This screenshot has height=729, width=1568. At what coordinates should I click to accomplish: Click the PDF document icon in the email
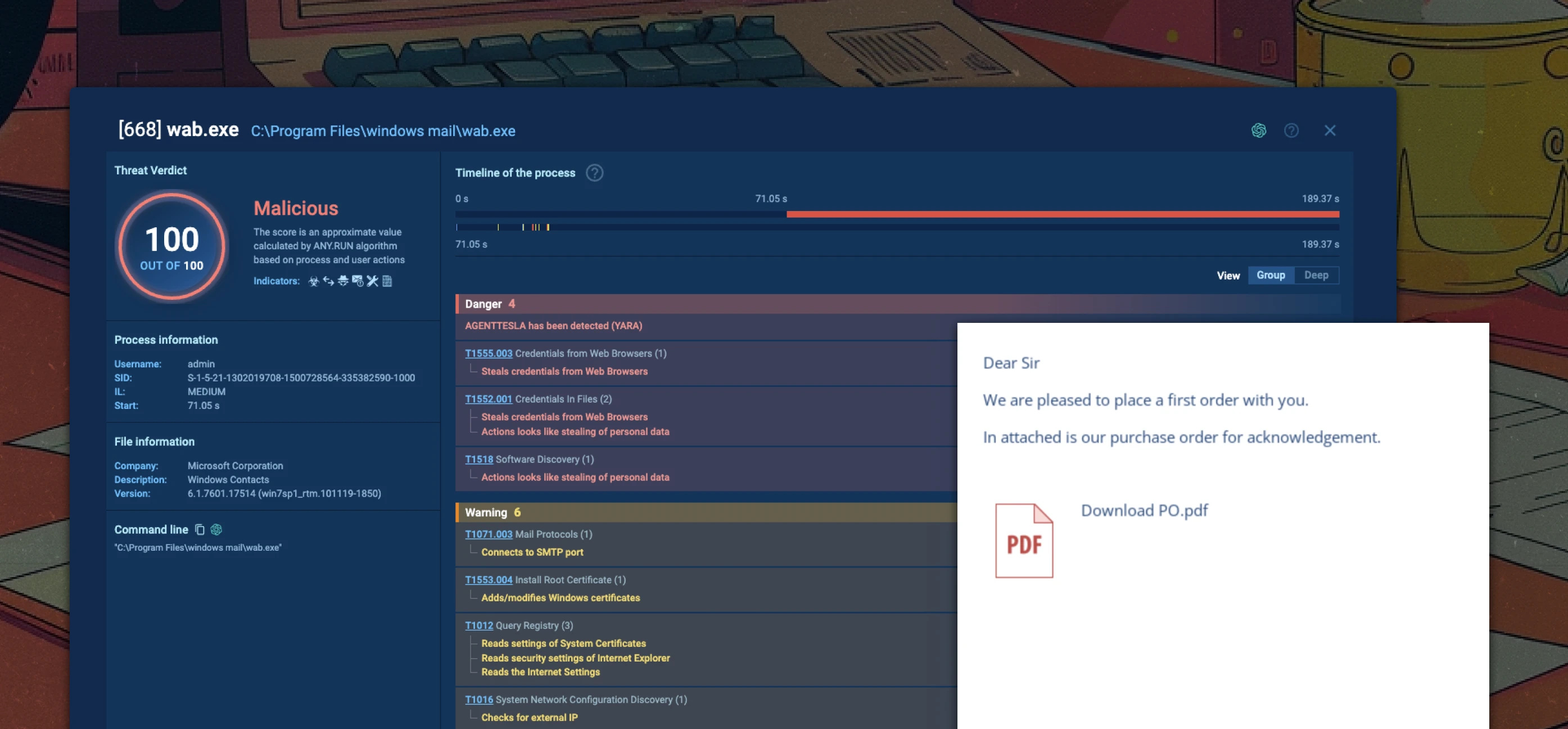[1024, 541]
